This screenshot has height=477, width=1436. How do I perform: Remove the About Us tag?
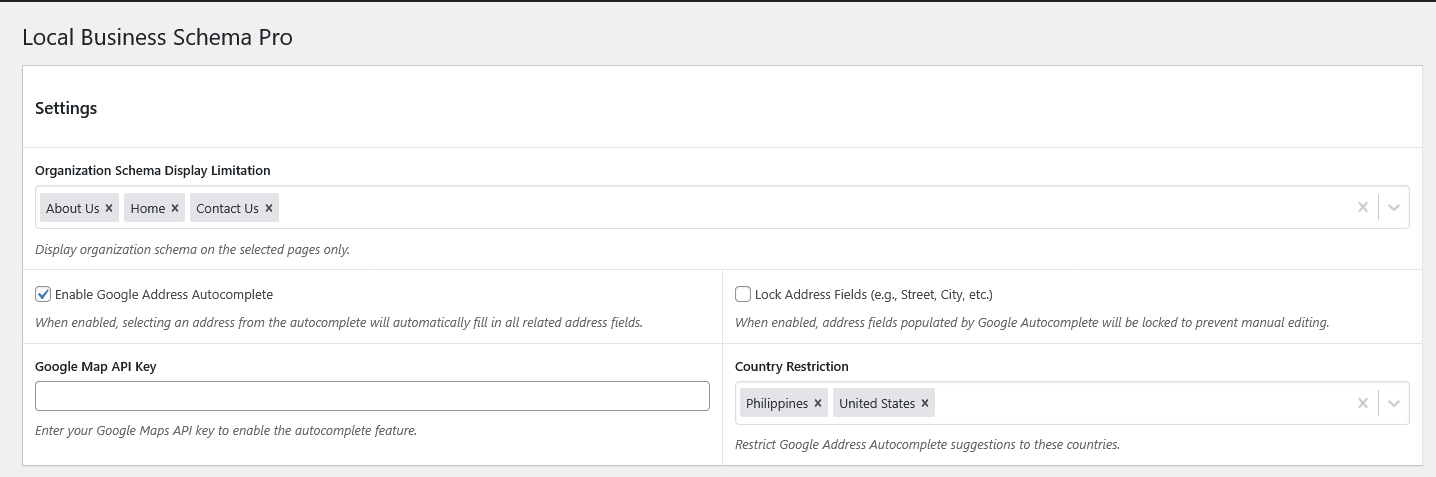click(109, 208)
